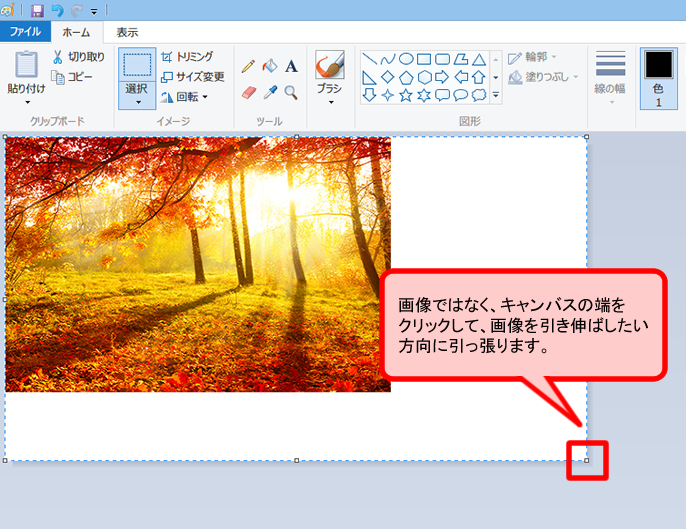
Task: Select the up arrow shape
Action: [x=479, y=77]
